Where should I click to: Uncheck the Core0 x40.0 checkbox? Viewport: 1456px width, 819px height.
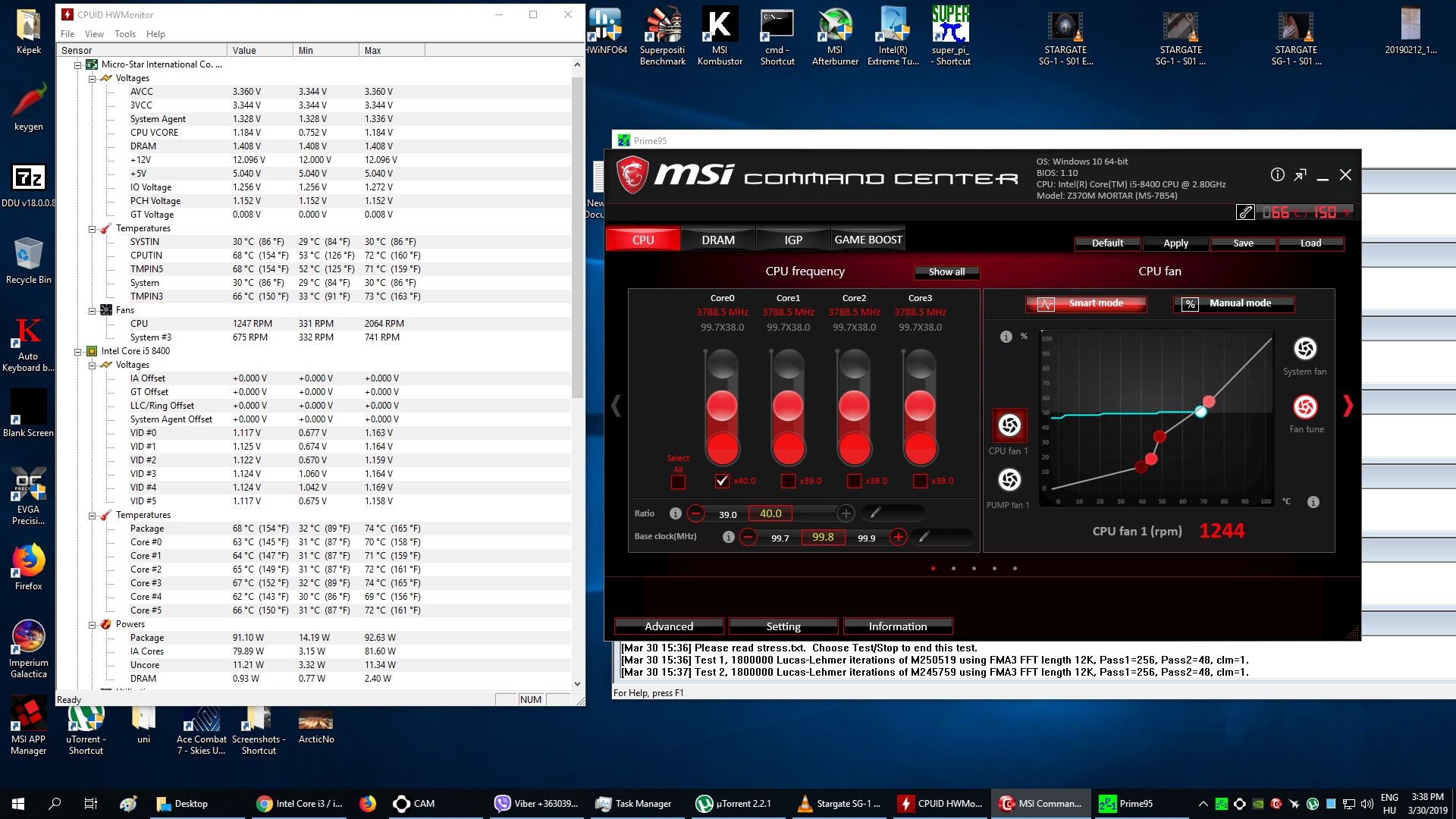722,481
